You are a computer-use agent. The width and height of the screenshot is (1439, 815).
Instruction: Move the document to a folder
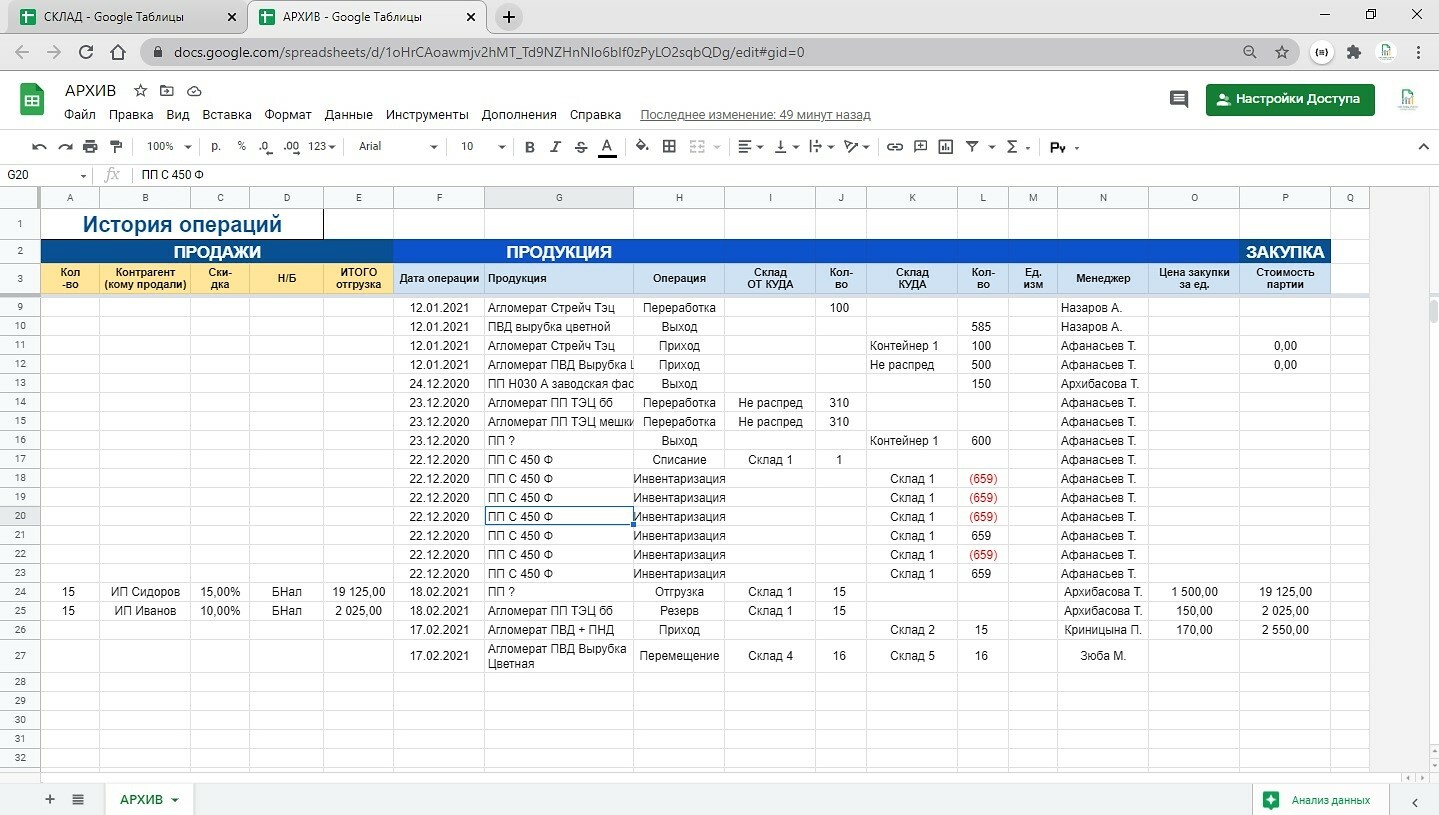(x=167, y=91)
